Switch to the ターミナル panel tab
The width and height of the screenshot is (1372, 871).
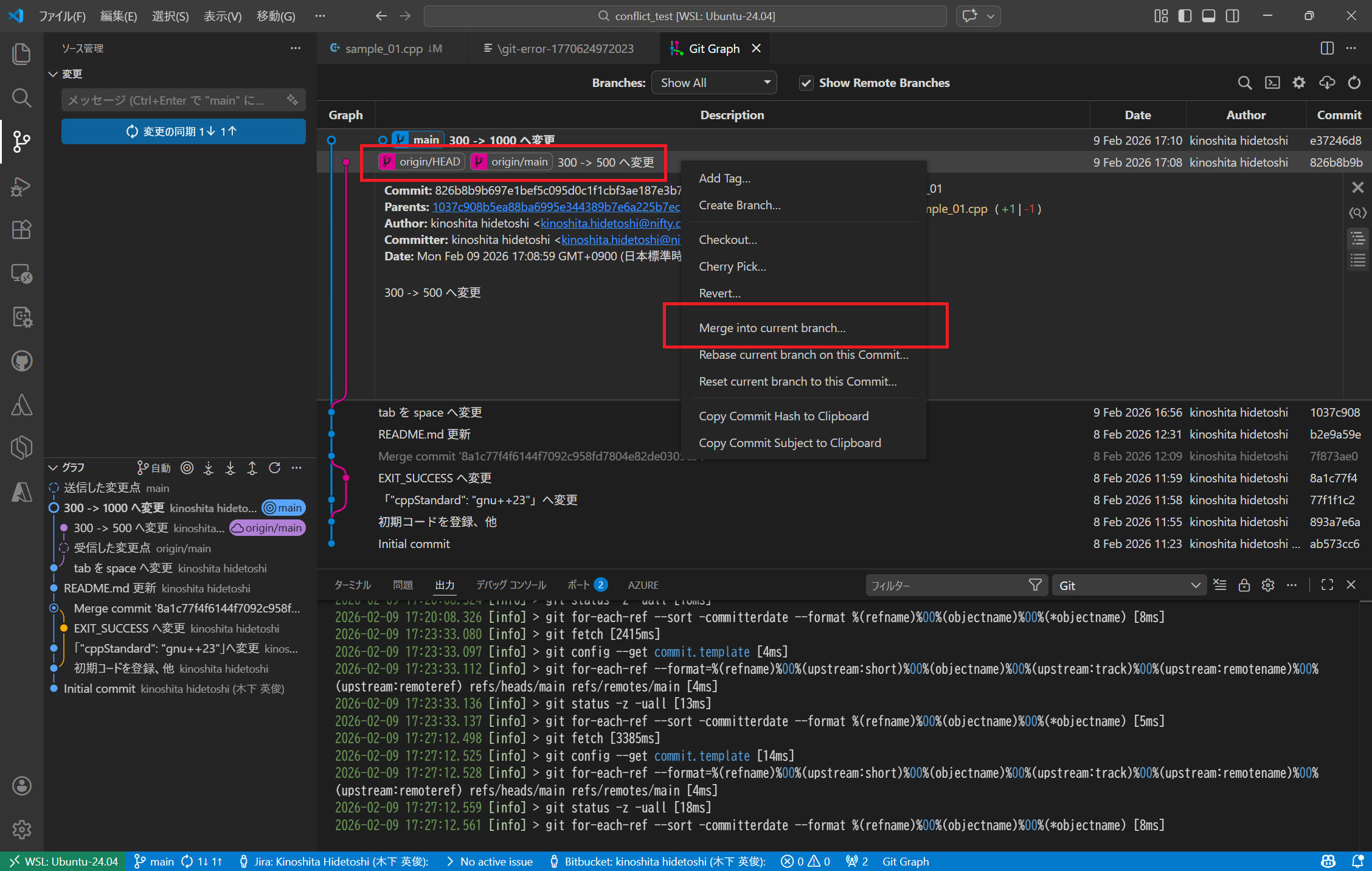[x=352, y=585]
